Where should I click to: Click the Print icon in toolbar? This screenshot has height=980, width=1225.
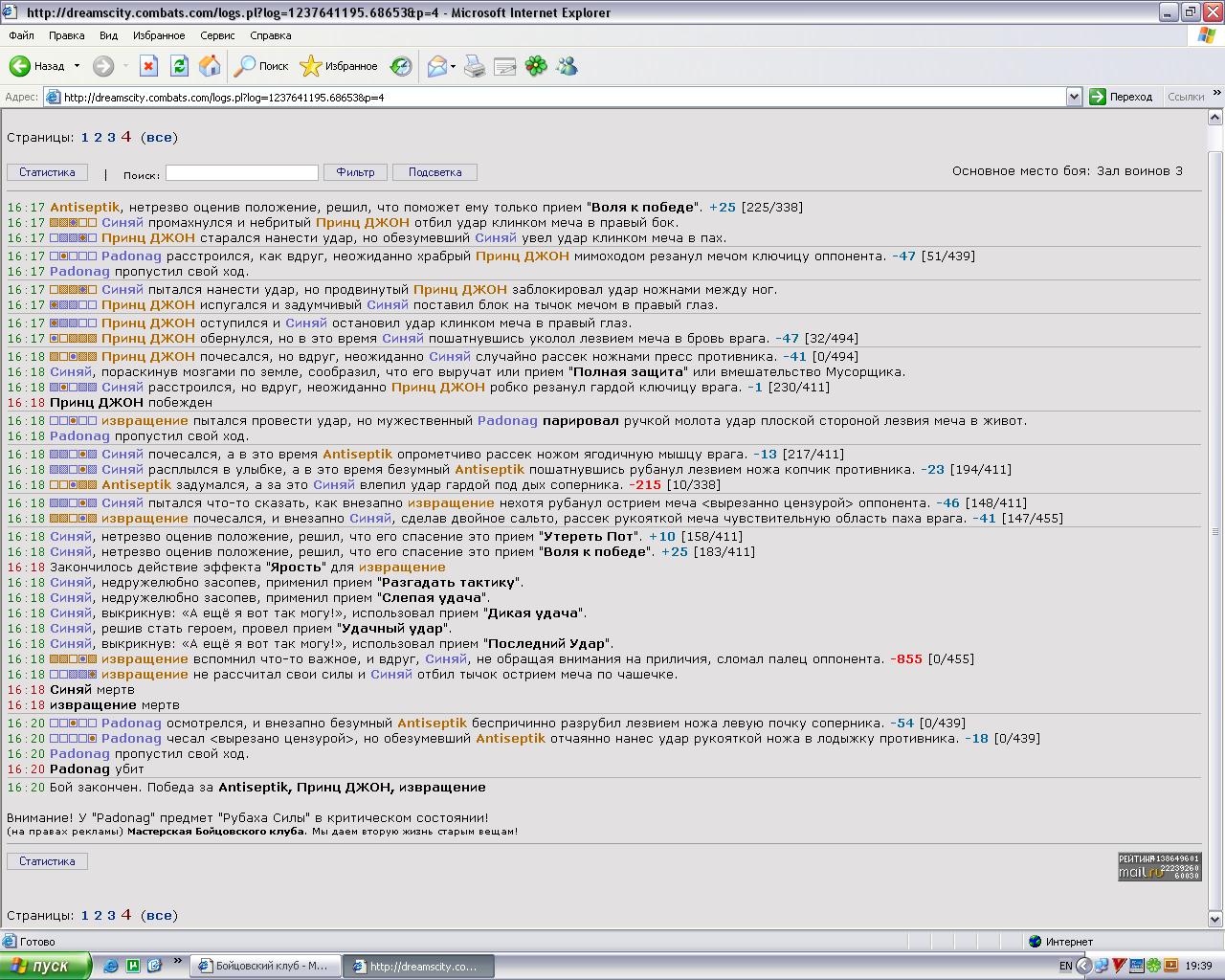pyautogui.click(x=474, y=66)
